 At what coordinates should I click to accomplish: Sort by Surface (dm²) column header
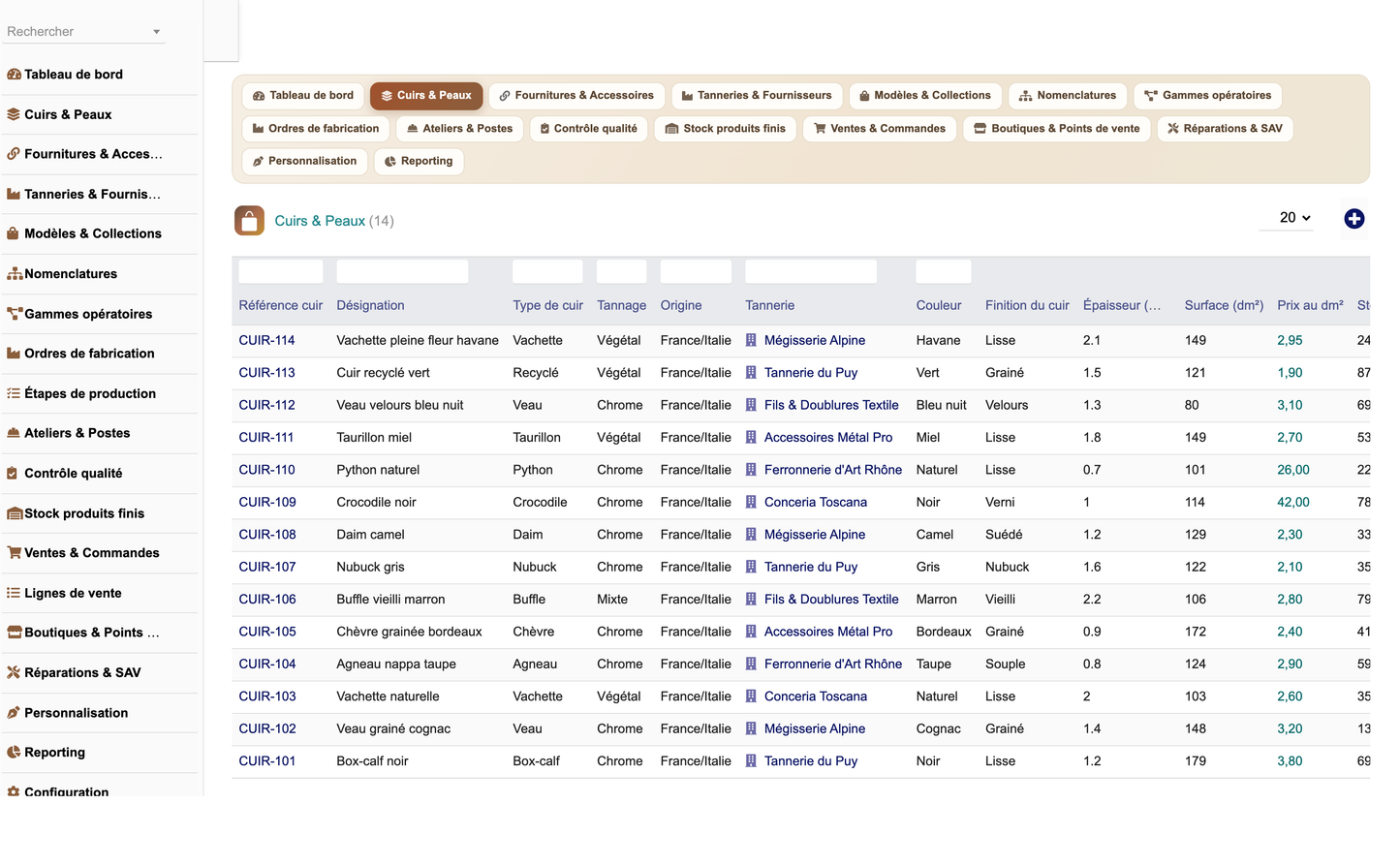(x=1224, y=305)
